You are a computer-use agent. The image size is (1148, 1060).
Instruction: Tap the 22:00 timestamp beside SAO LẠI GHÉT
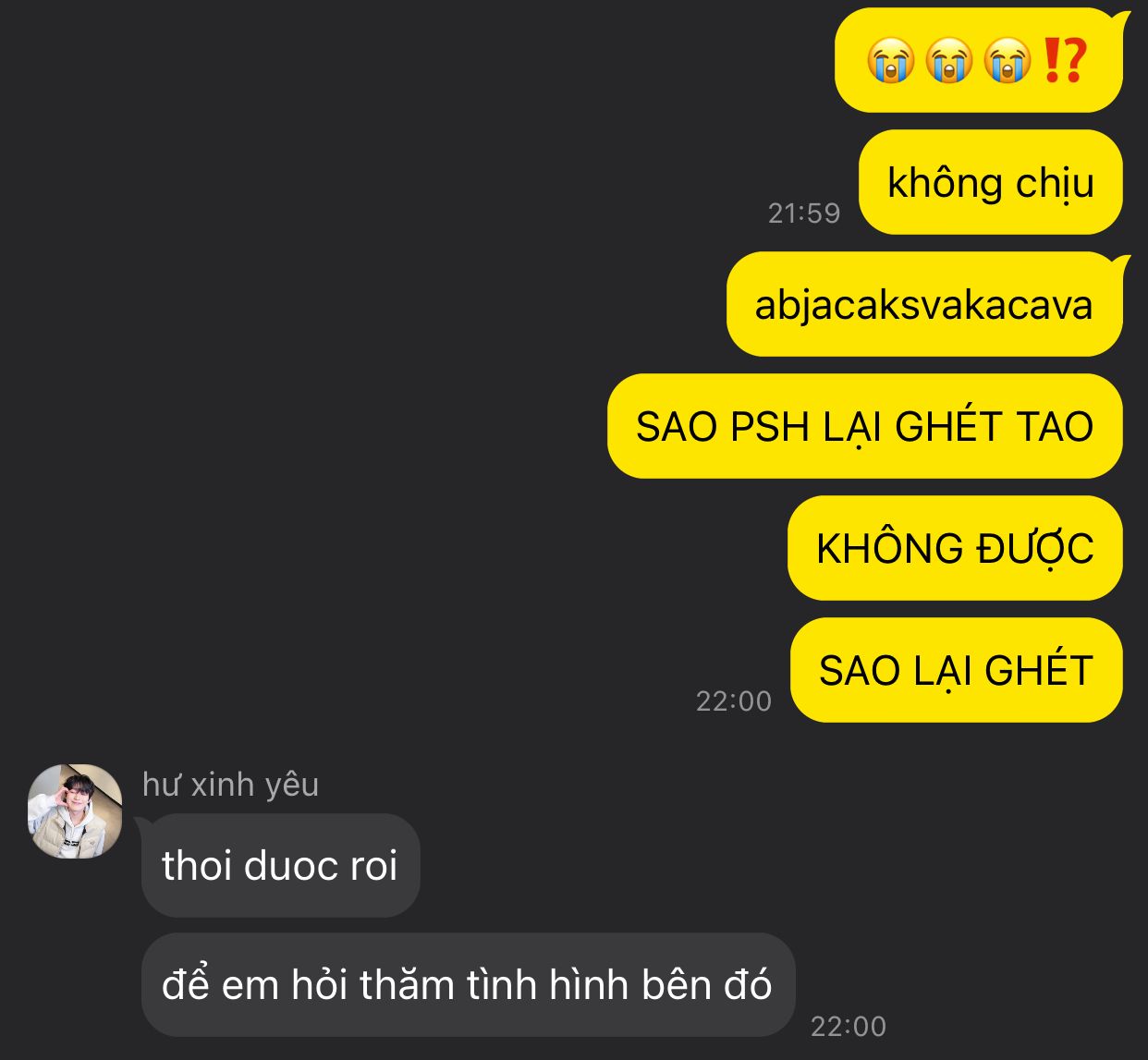tap(734, 701)
